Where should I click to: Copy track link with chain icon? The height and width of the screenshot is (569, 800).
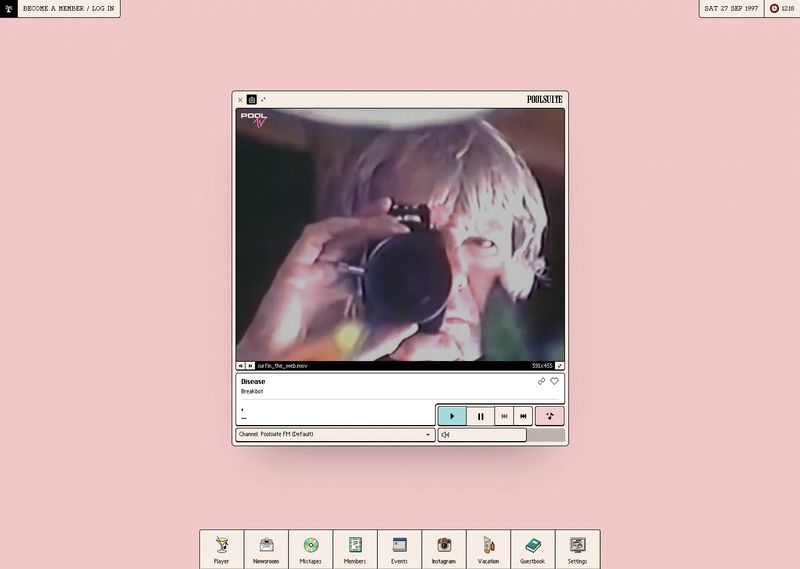[x=541, y=381]
